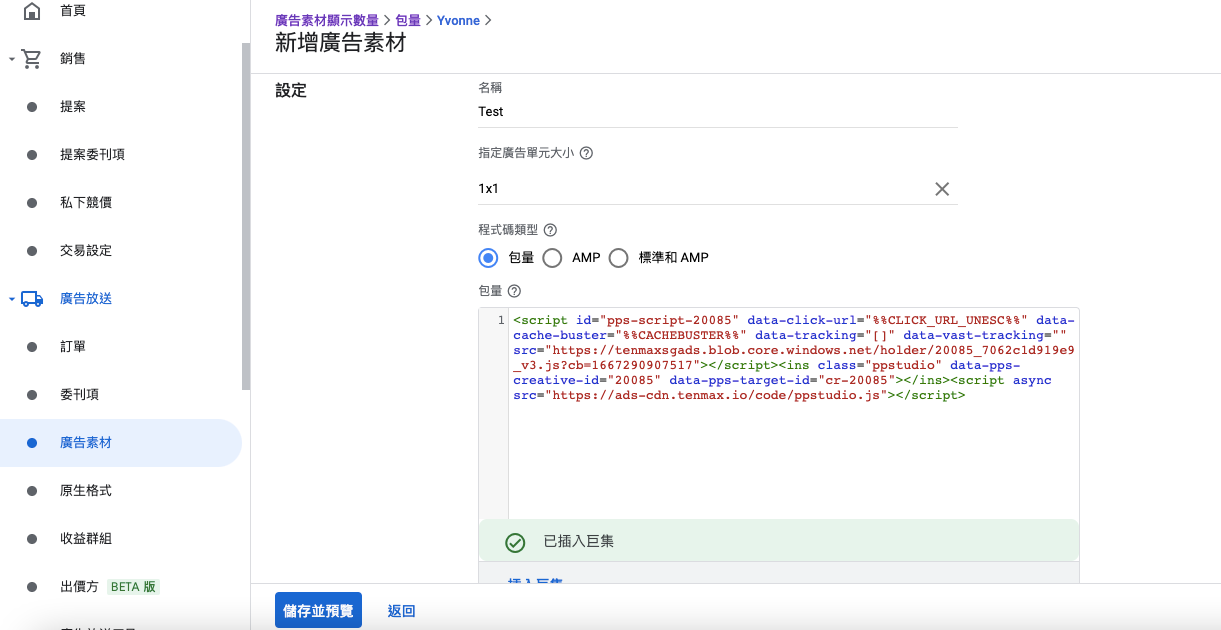
Task: Select the 標準和 AMP radio option
Action: coord(618,258)
